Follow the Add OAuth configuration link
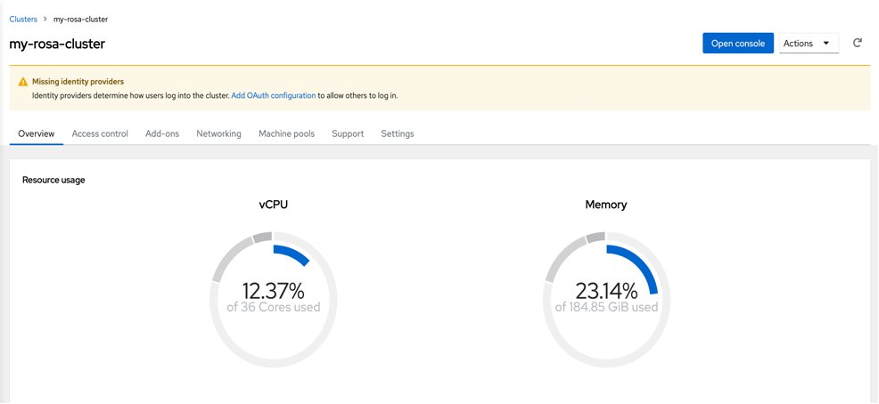Image resolution: width=879 pixels, height=404 pixels. (x=273, y=96)
